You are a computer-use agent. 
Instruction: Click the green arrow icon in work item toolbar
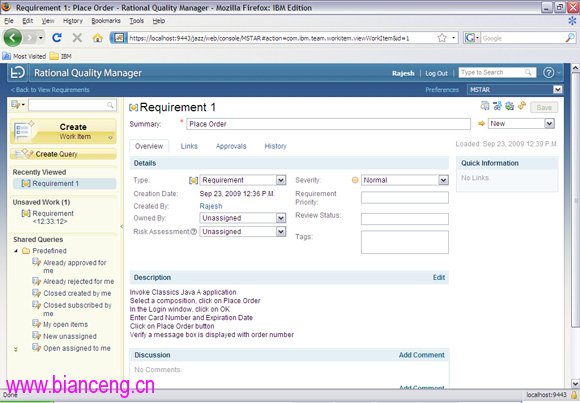tap(509, 106)
